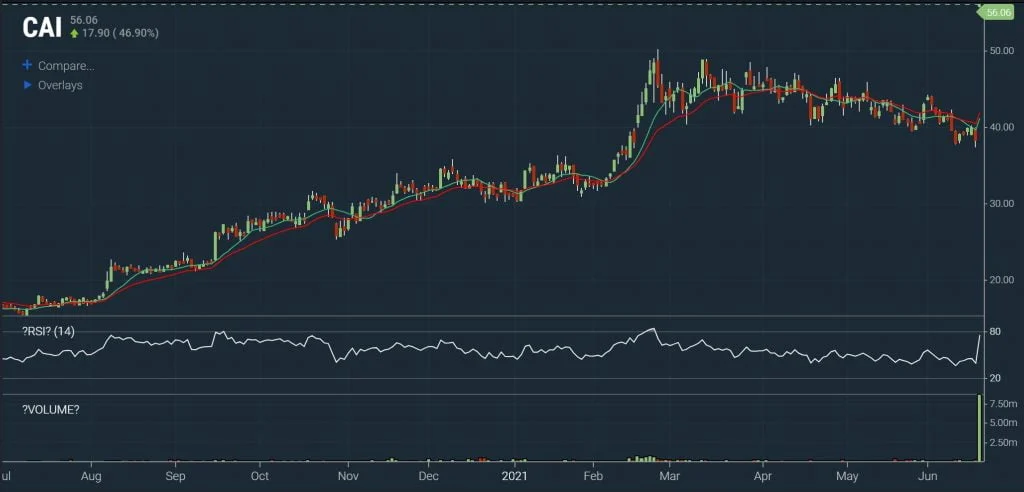This screenshot has height=492, width=1024.
Task: Click the 56.06 last price text
Action: pyautogui.click(x=84, y=20)
